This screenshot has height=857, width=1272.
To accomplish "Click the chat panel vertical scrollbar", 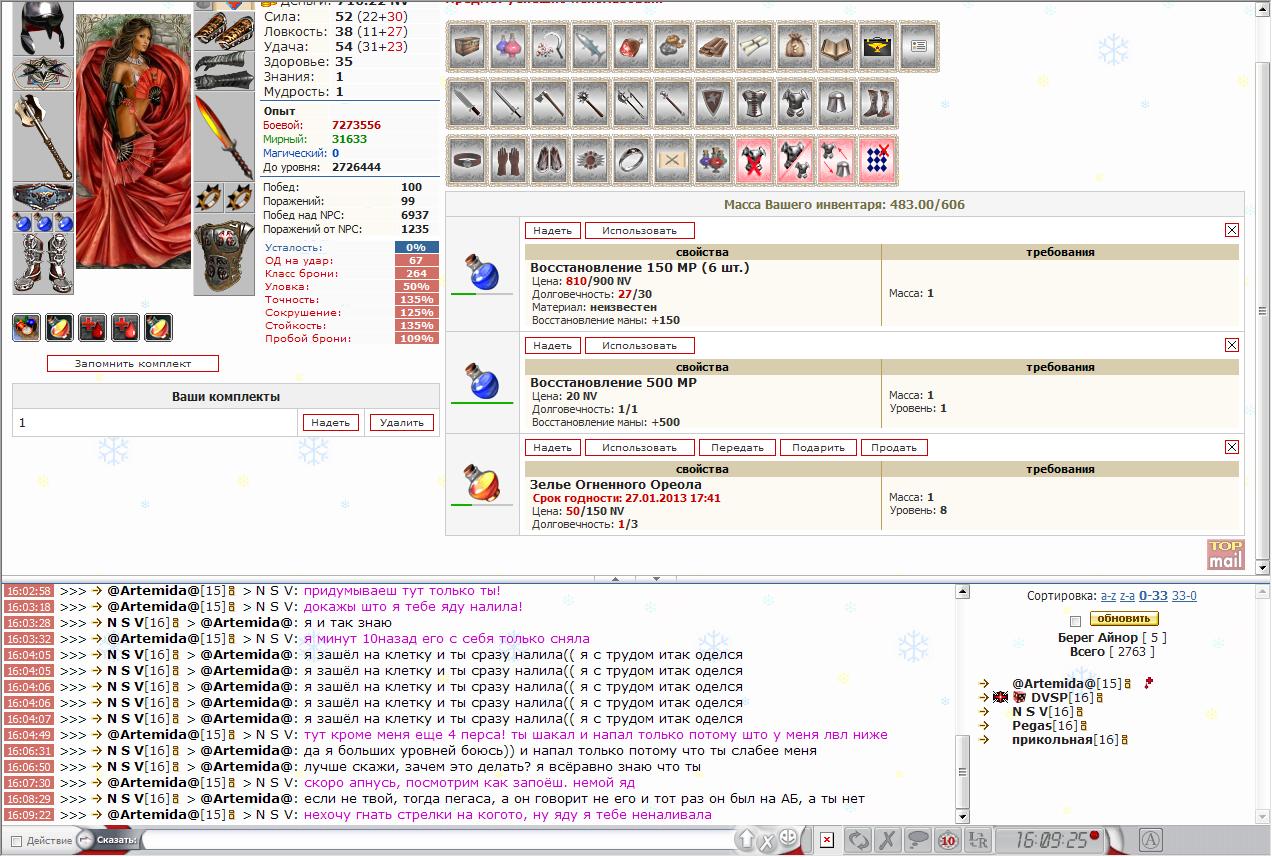I will coord(963,703).
